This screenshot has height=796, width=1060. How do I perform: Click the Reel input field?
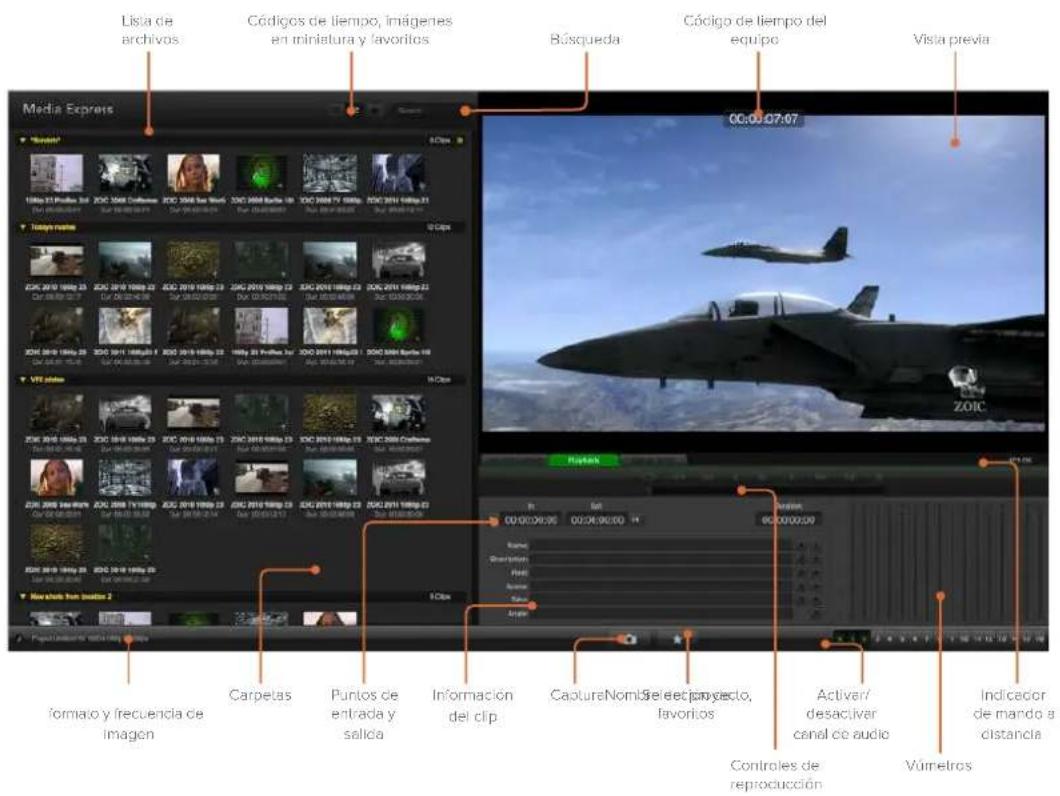(660, 573)
